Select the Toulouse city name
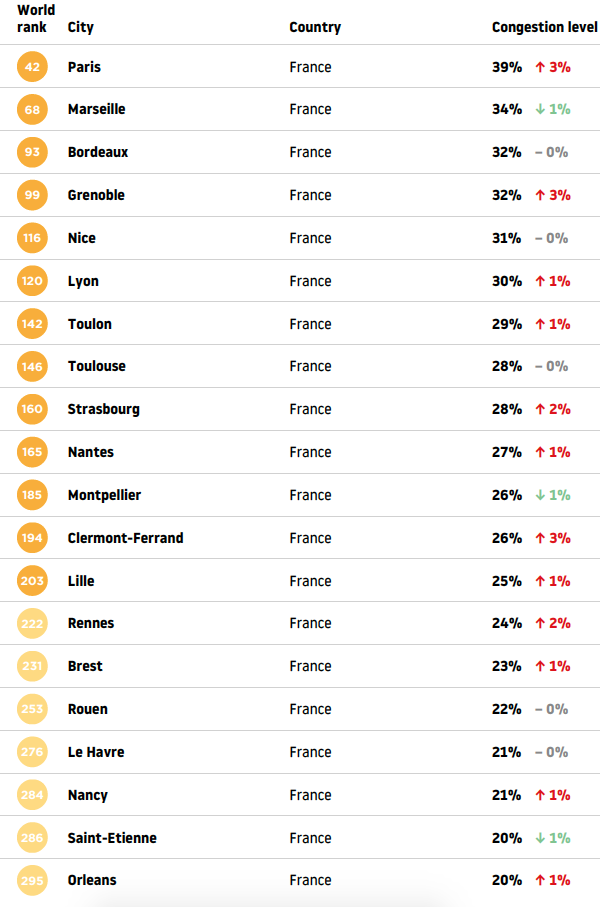 point(97,366)
